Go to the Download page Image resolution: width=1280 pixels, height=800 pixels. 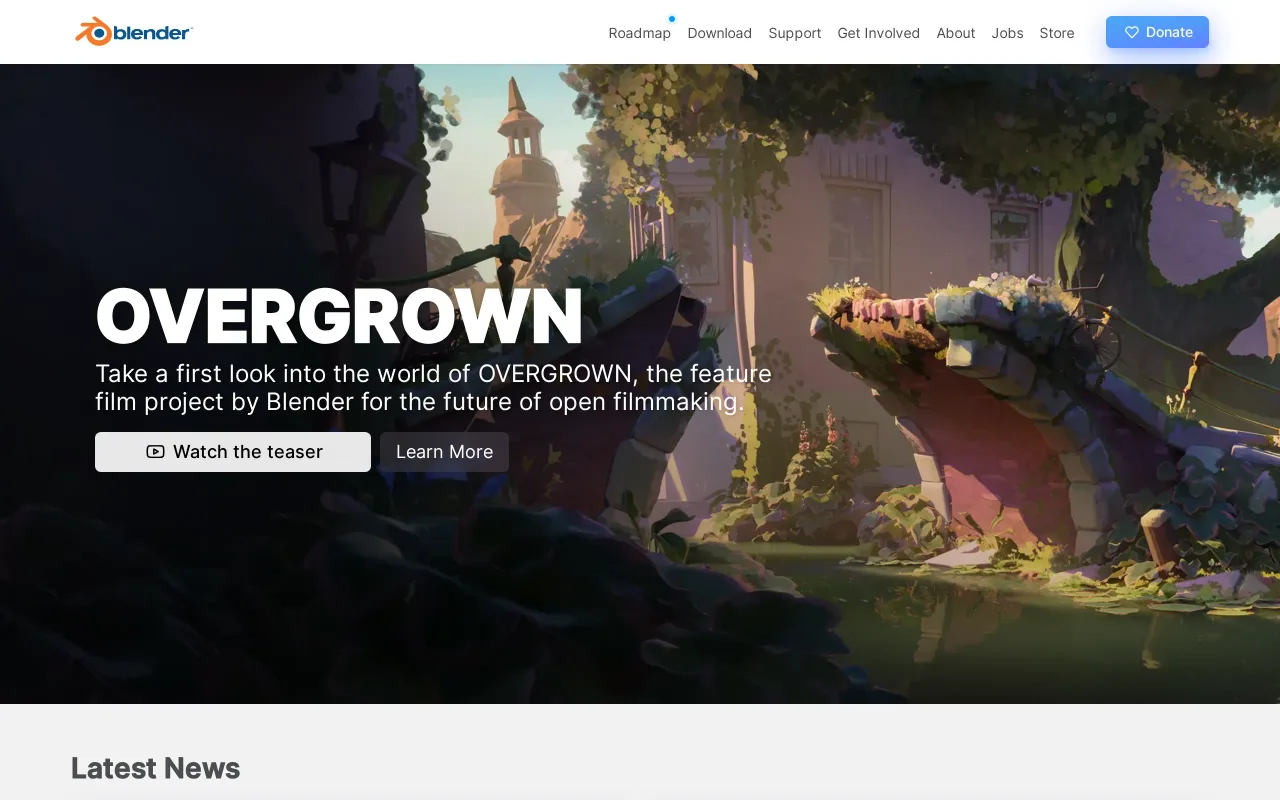click(719, 33)
